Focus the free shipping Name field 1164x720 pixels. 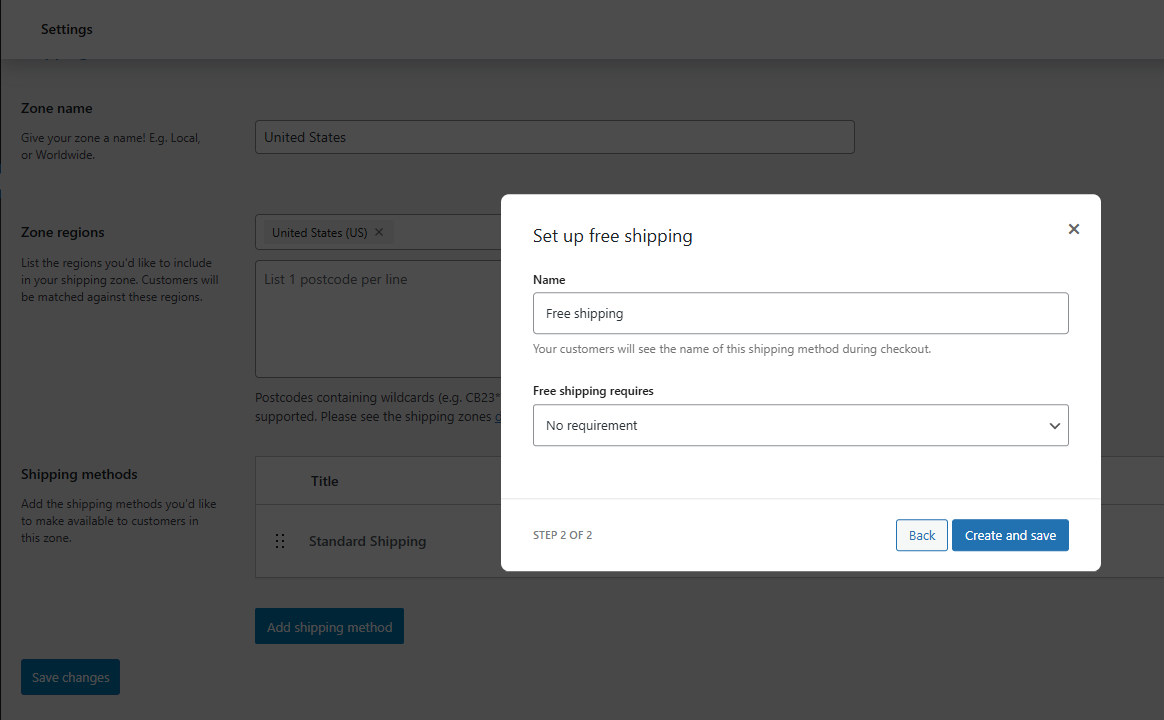pos(800,313)
